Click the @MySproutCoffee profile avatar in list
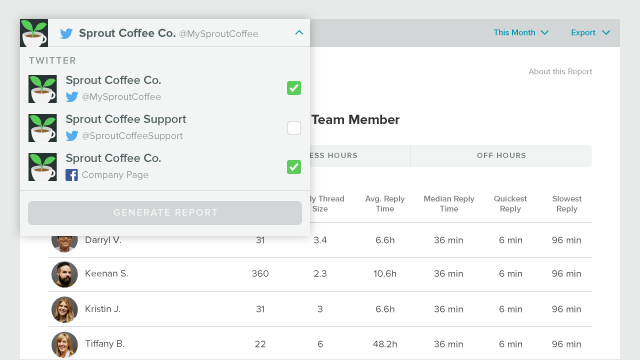640x360 pixels. 42,89
